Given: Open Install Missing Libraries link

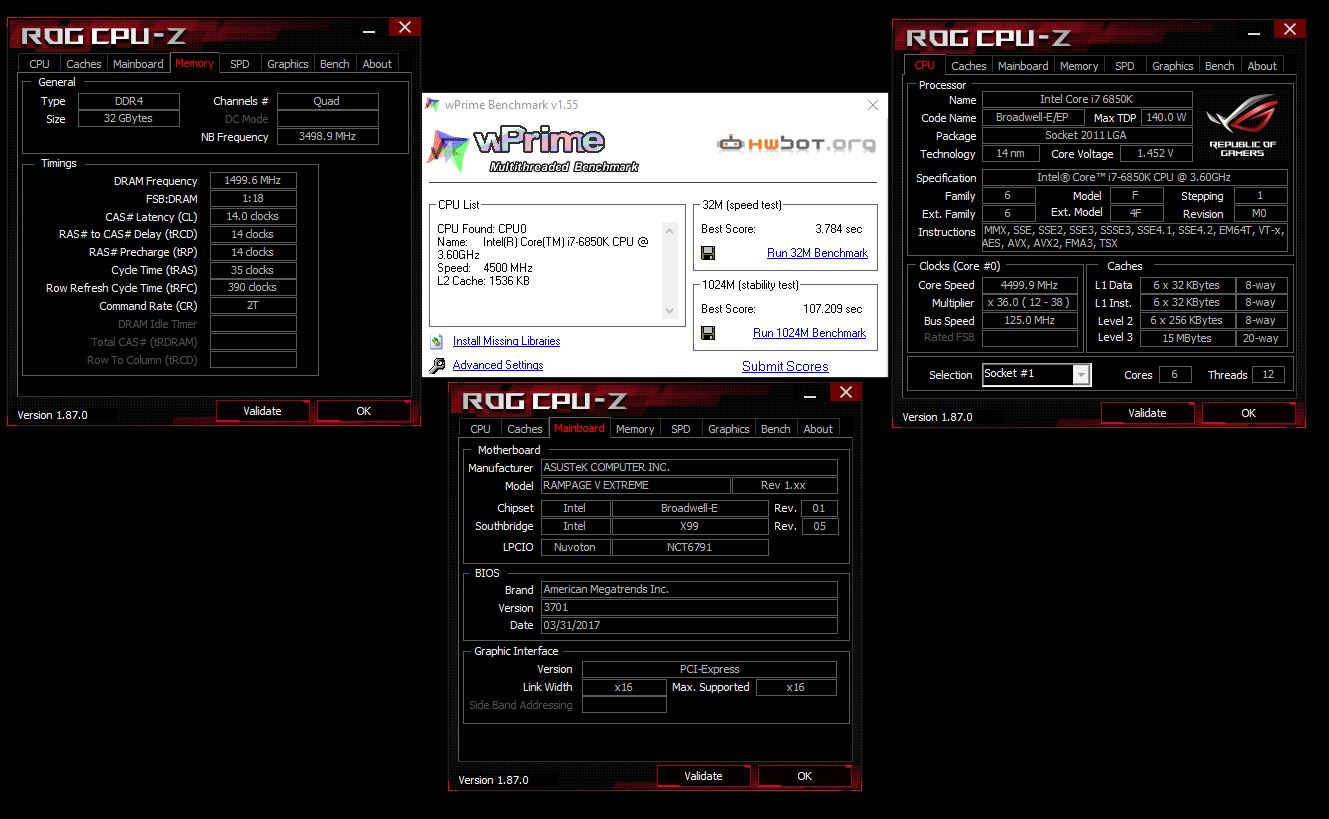Looking at the screenshot, I should [x=506, y=341].
